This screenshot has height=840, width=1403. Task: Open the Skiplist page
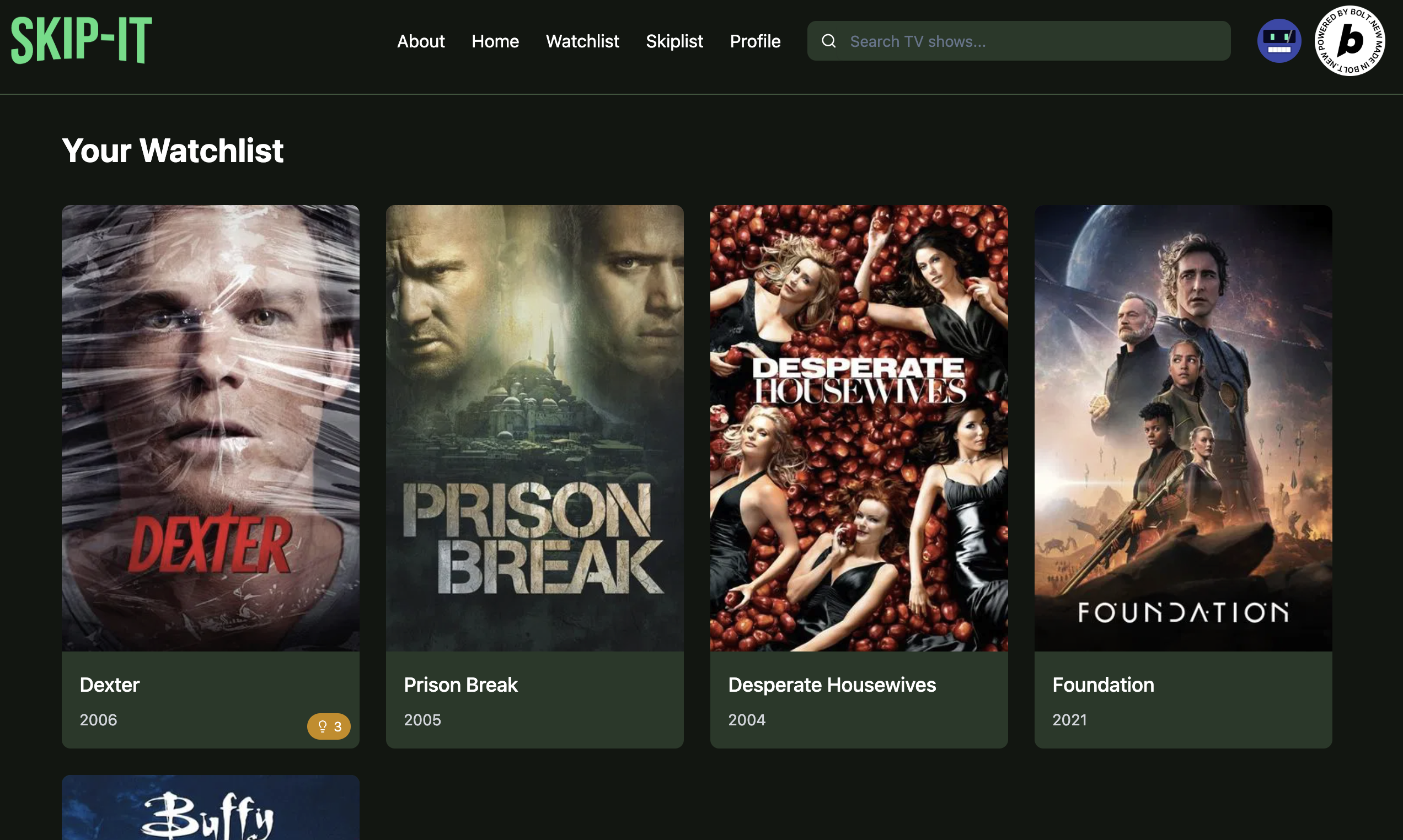pyautogui.click(x=674, y=41)
